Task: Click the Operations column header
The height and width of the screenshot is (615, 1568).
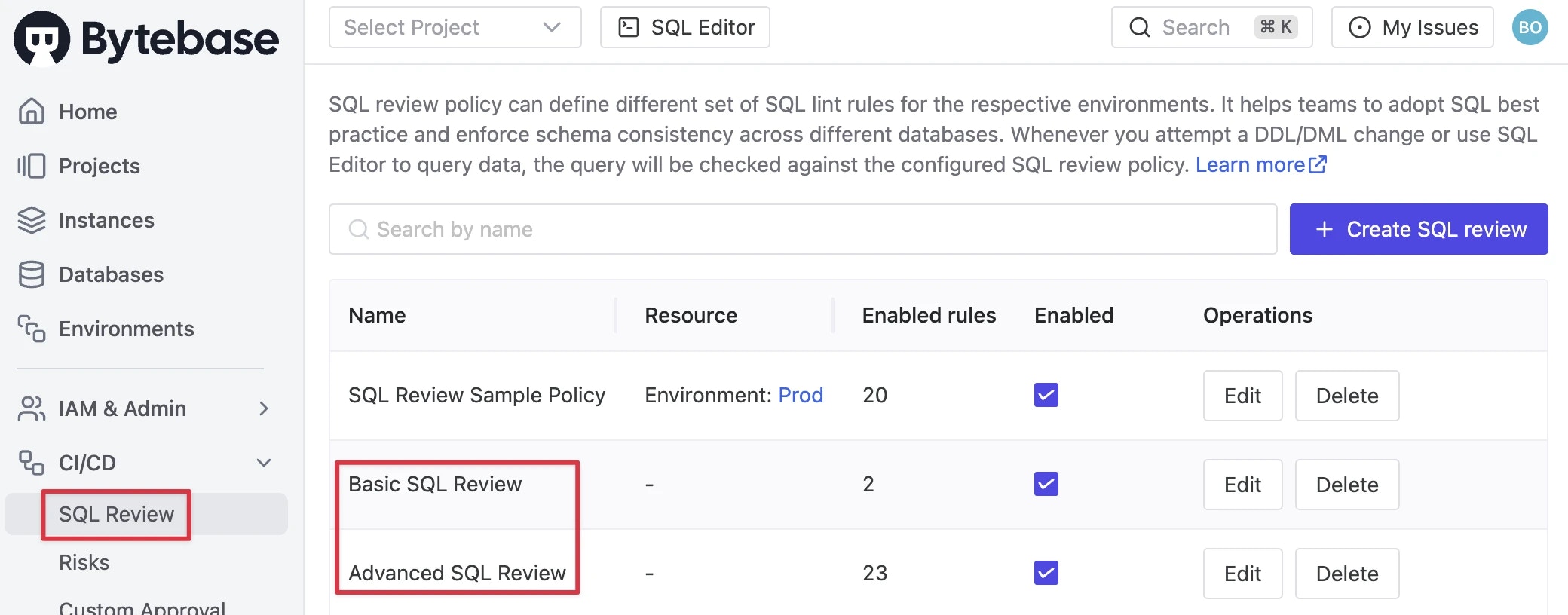Action: click(x=1257, y=315)
